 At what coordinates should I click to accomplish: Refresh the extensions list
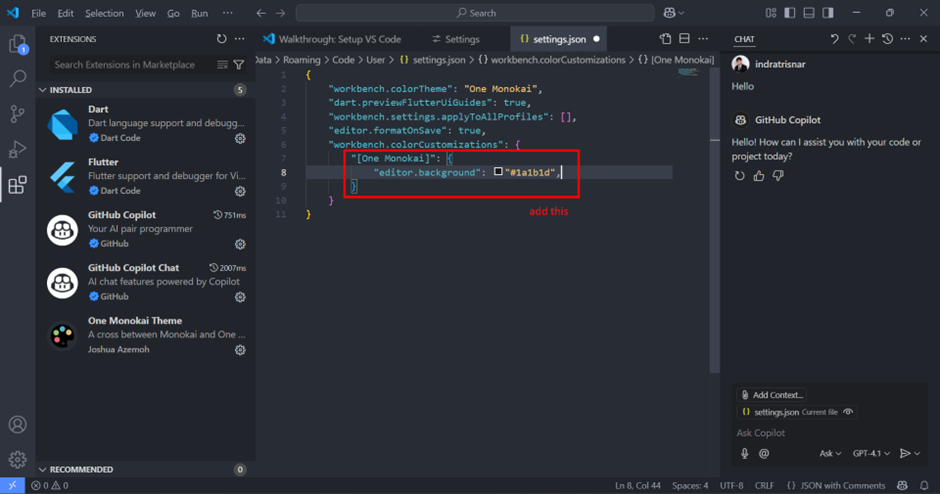(x=222, y=39)
